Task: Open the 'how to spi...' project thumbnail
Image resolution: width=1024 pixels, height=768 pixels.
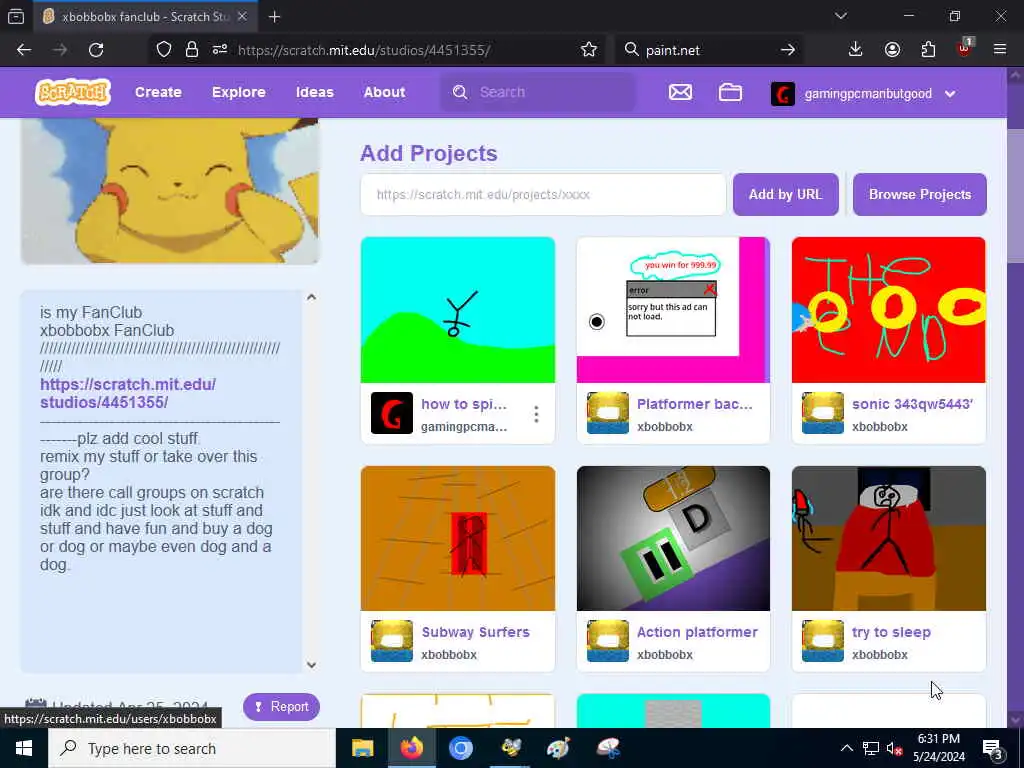Action: [x=457, y=310]
